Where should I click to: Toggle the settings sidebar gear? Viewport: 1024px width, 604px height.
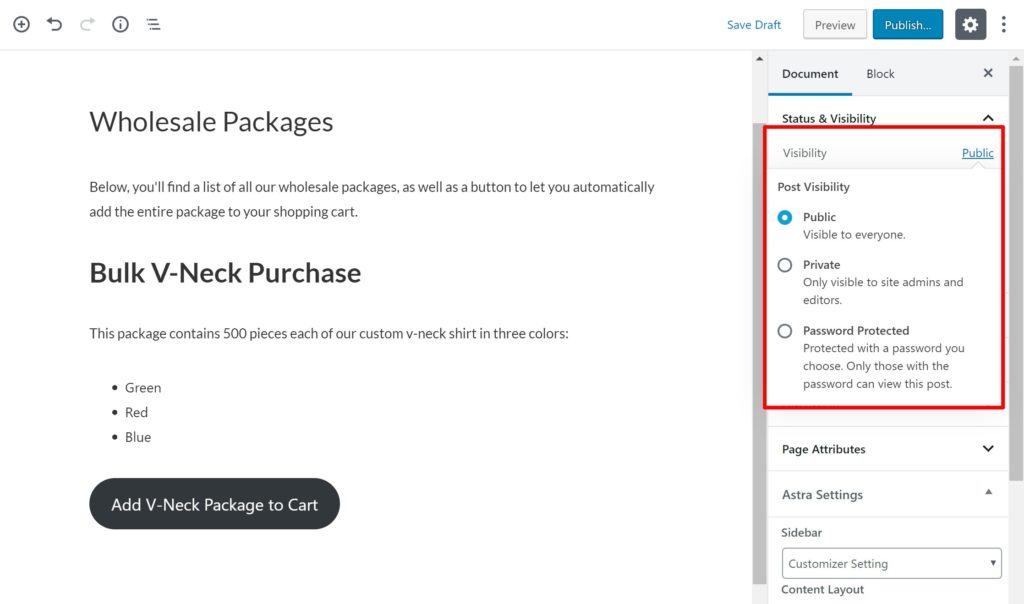pyautogui.click(x=970, y=24)
